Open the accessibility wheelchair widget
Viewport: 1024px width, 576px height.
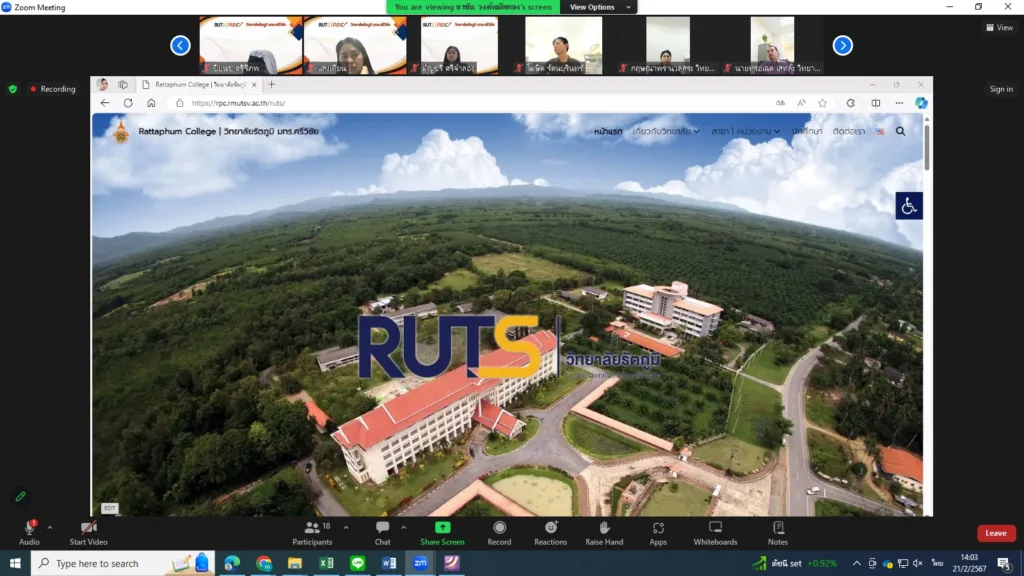pyautogui.click(x=908, y=206)
